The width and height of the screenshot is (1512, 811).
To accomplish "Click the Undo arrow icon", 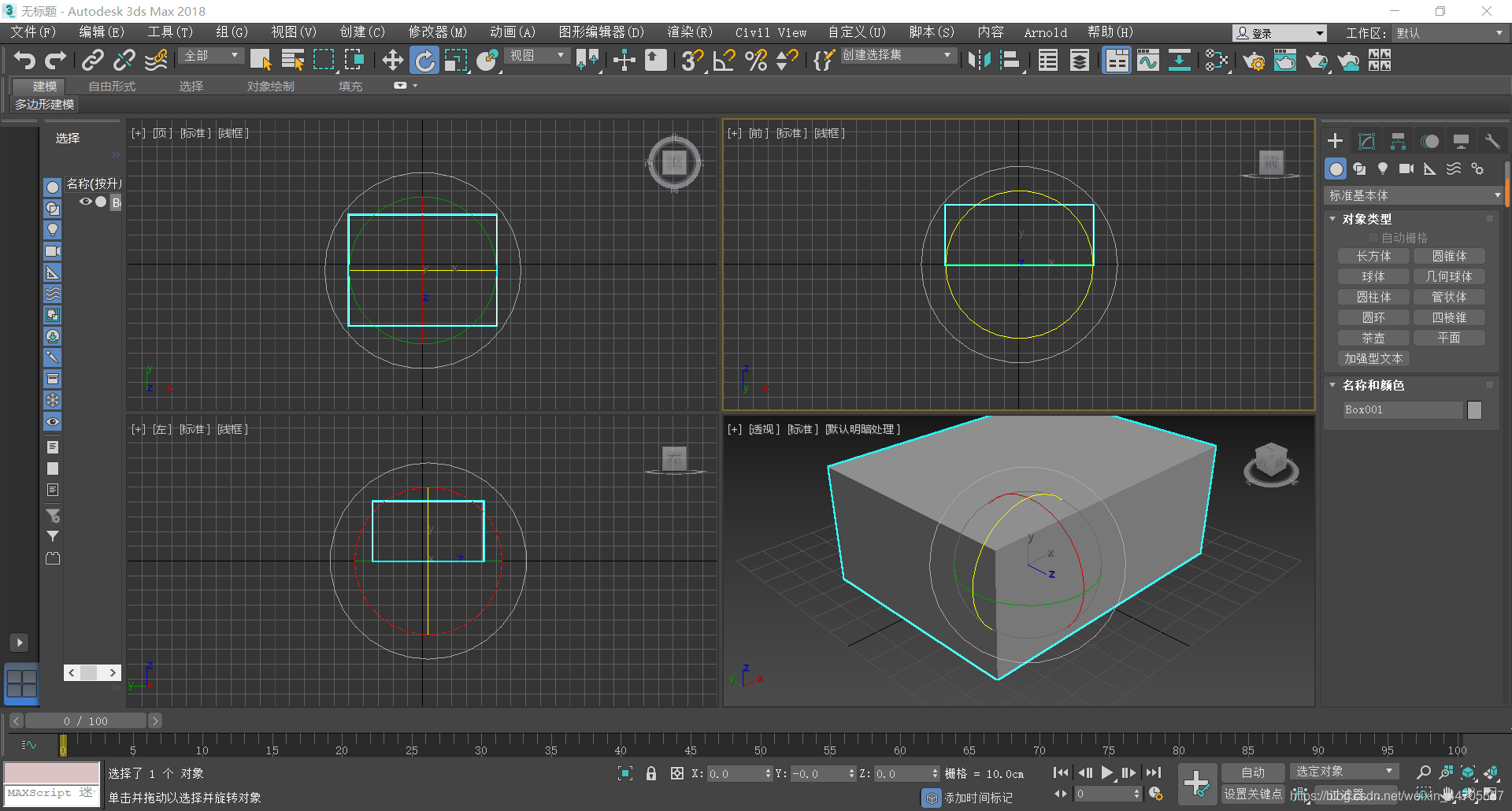I will [x=24, y=61].
